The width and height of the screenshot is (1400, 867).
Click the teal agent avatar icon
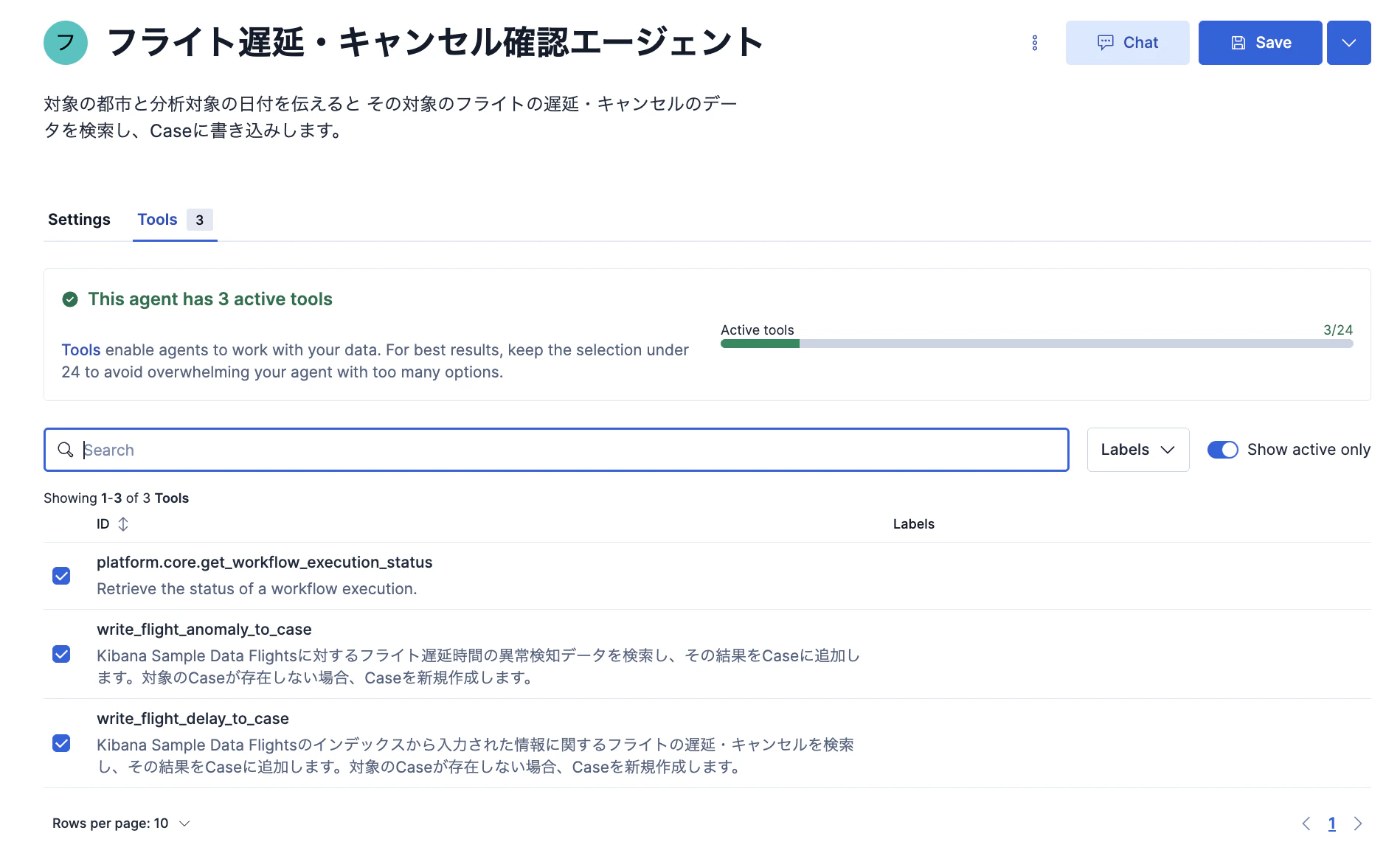(66, 43)
